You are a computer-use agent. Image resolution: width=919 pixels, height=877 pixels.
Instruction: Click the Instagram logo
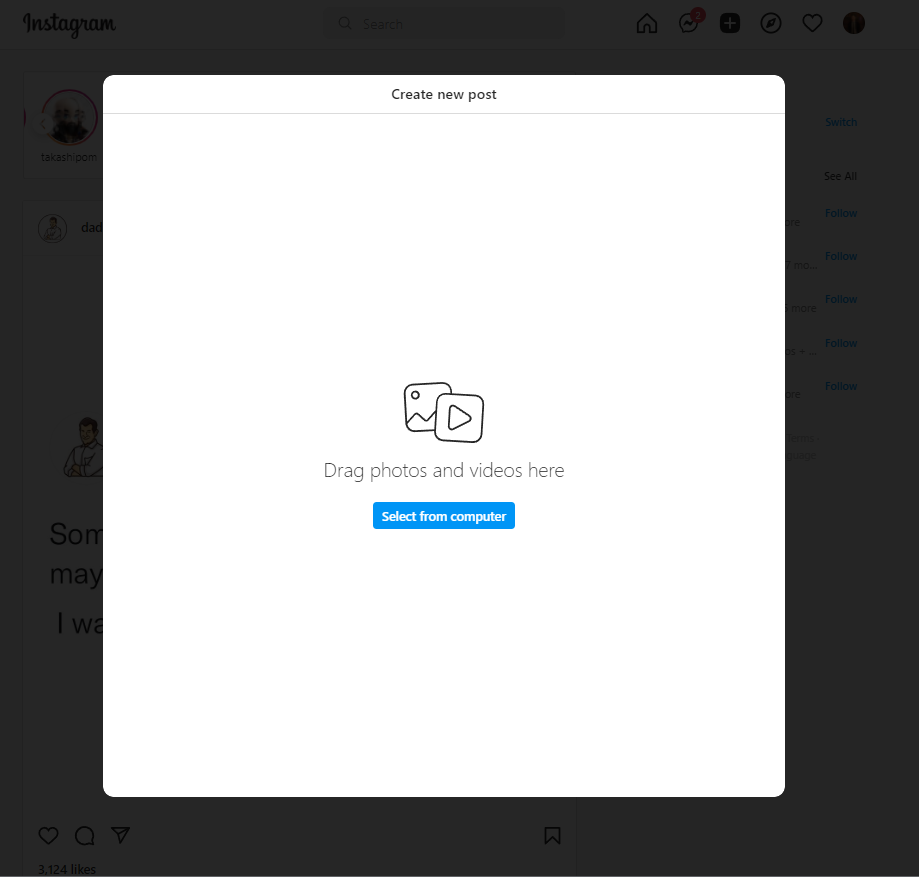(69, 25)
